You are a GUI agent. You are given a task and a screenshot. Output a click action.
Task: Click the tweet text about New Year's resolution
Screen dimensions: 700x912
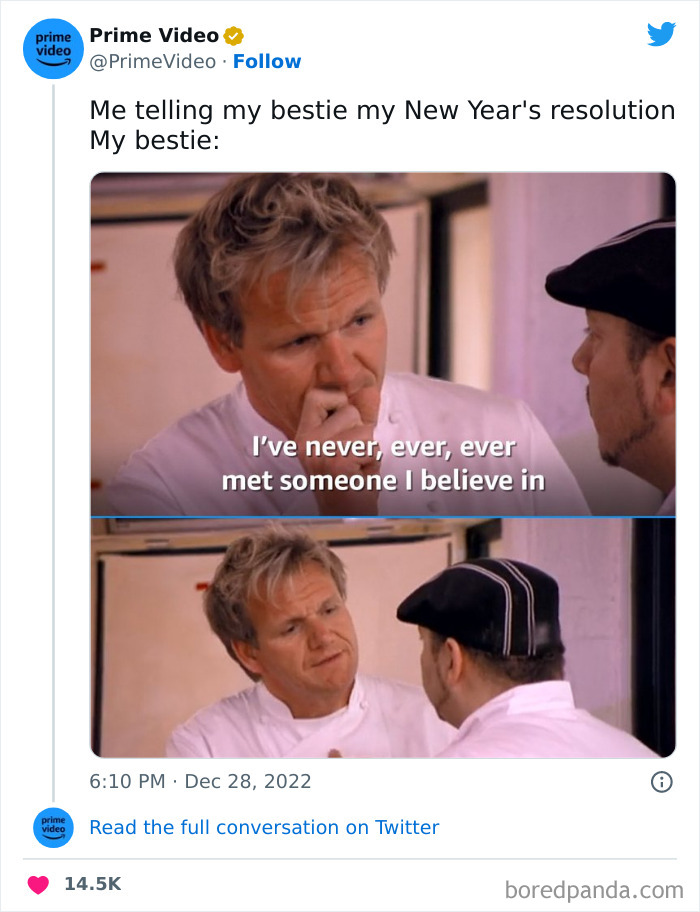[382, 111]
